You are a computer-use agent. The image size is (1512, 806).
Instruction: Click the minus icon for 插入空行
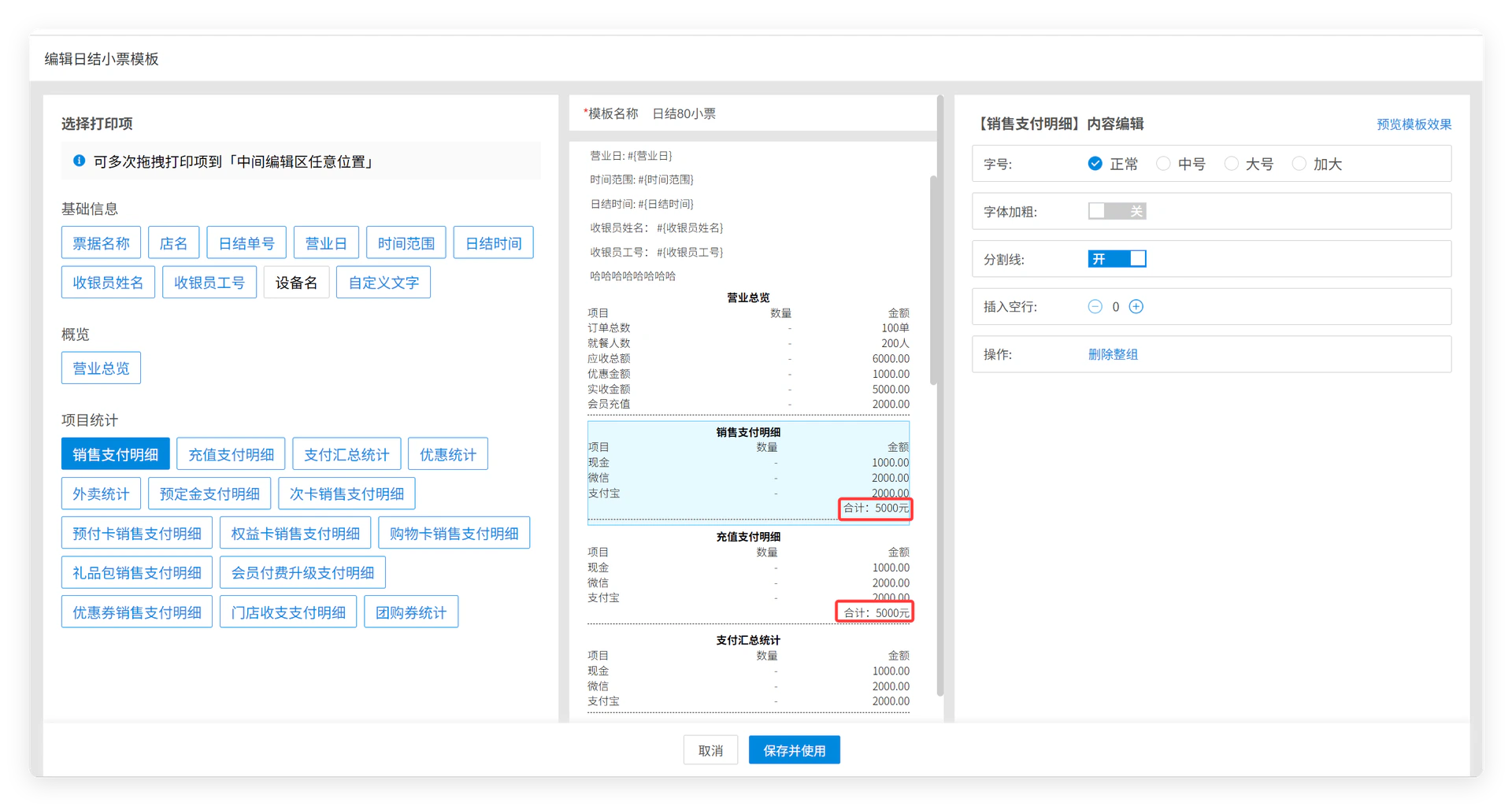1095,306
